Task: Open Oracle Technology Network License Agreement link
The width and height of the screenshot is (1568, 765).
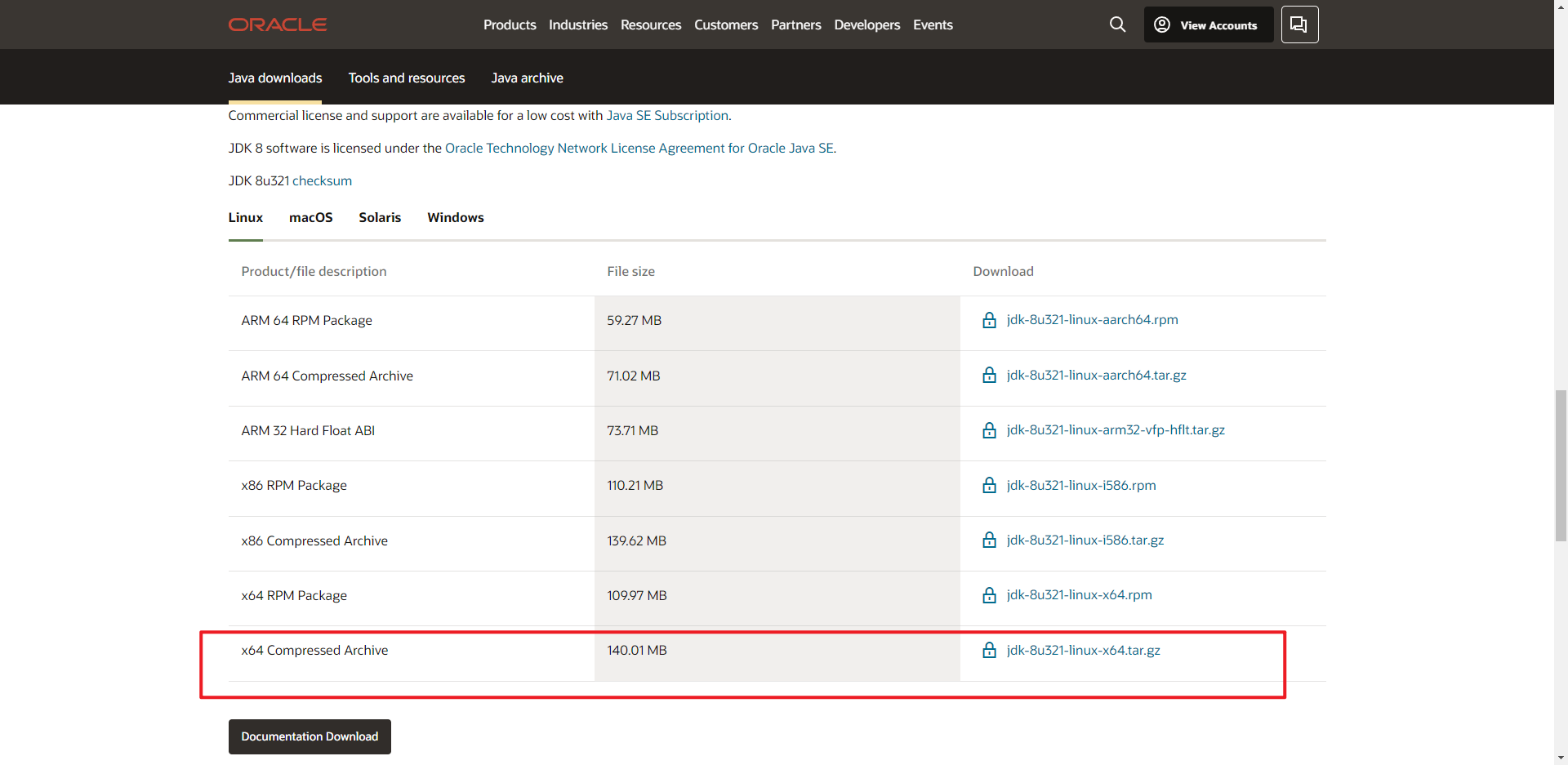Action: pyautogui.click(x=639, y=148)
